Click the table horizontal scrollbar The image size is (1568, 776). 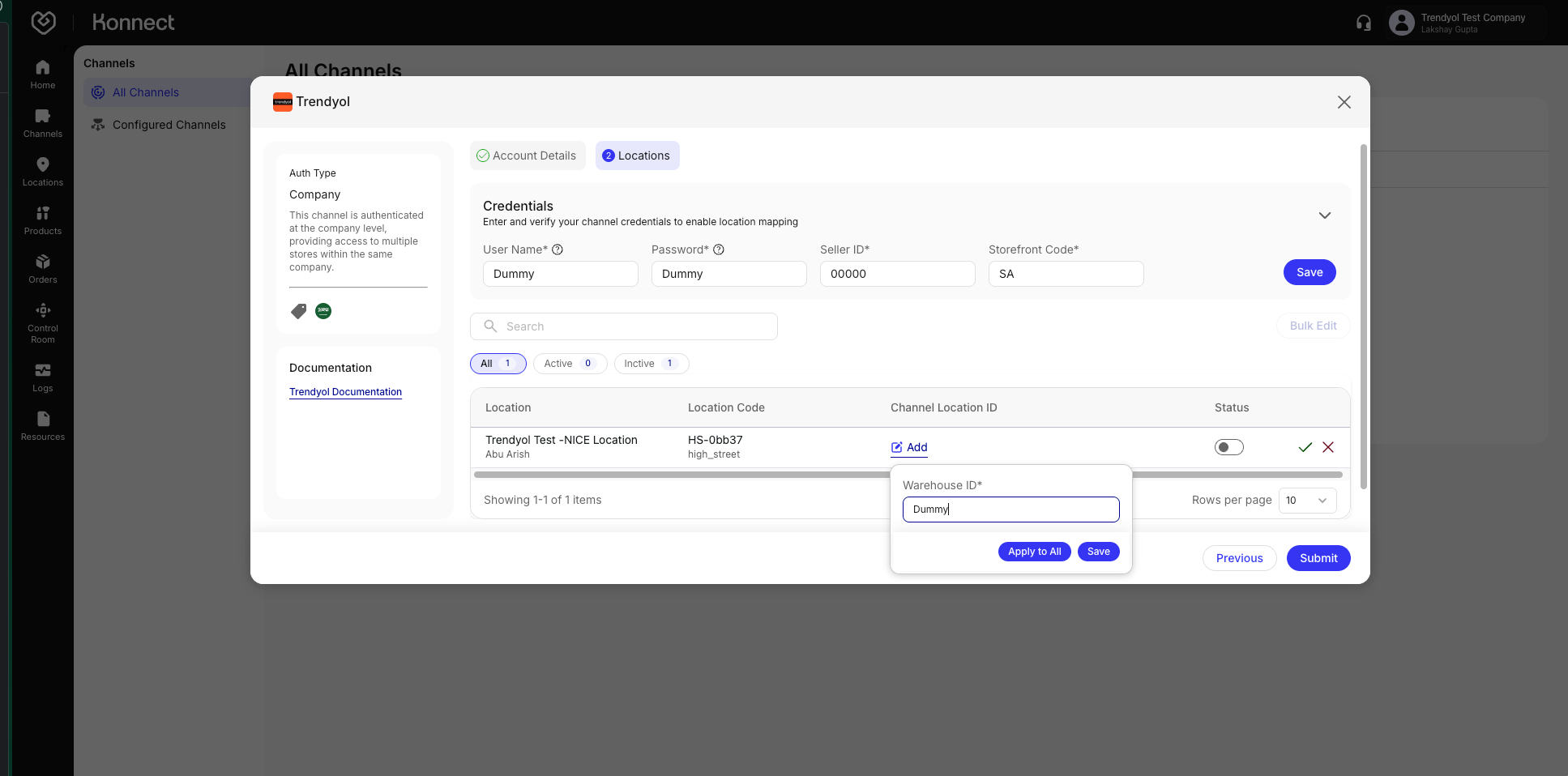point(908,475)
